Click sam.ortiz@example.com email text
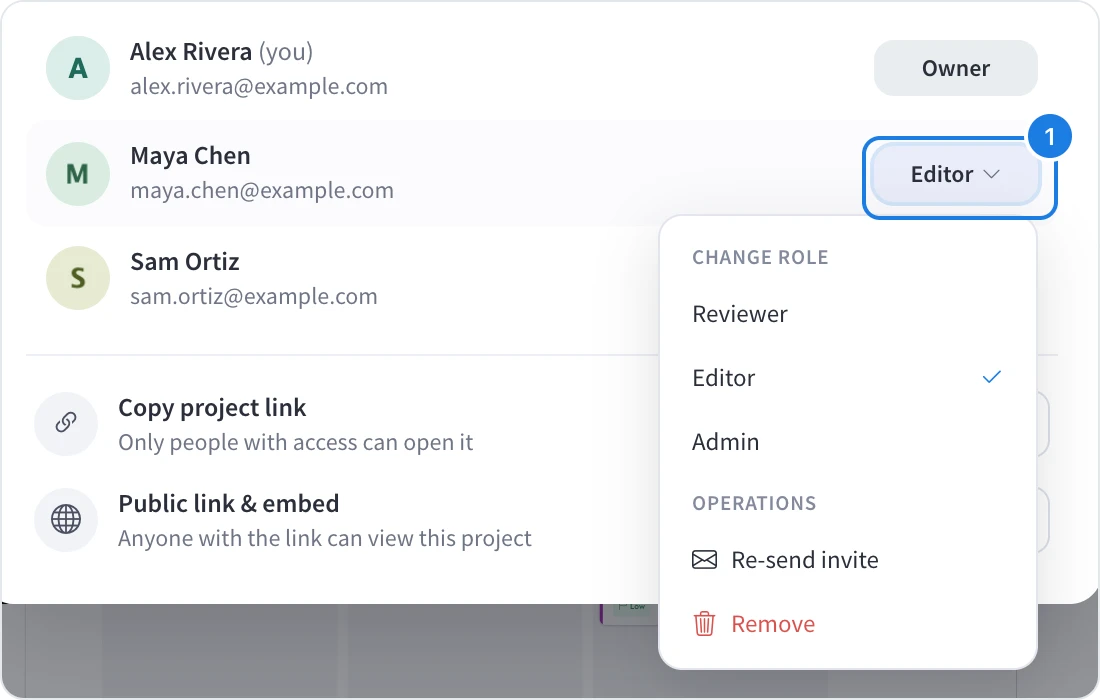This screenshot has width=1100, height=700. [254, 297]
